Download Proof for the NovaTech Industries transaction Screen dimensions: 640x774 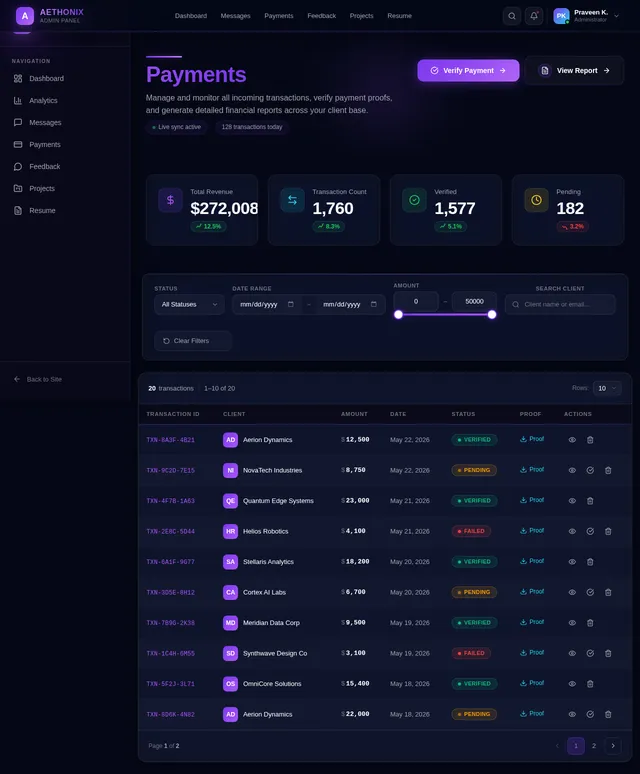532,470
